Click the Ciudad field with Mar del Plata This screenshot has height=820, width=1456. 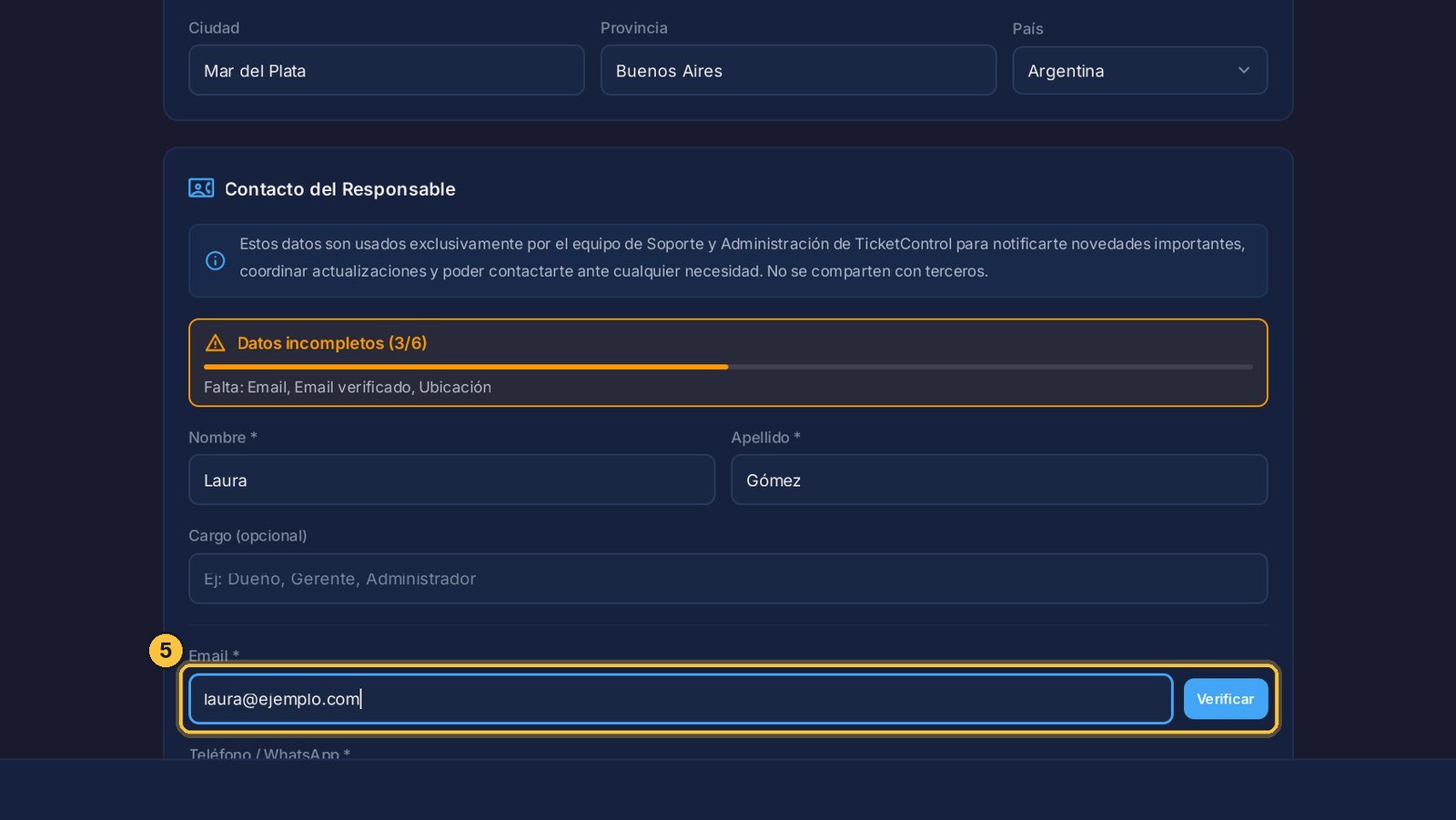click(386, 70)
